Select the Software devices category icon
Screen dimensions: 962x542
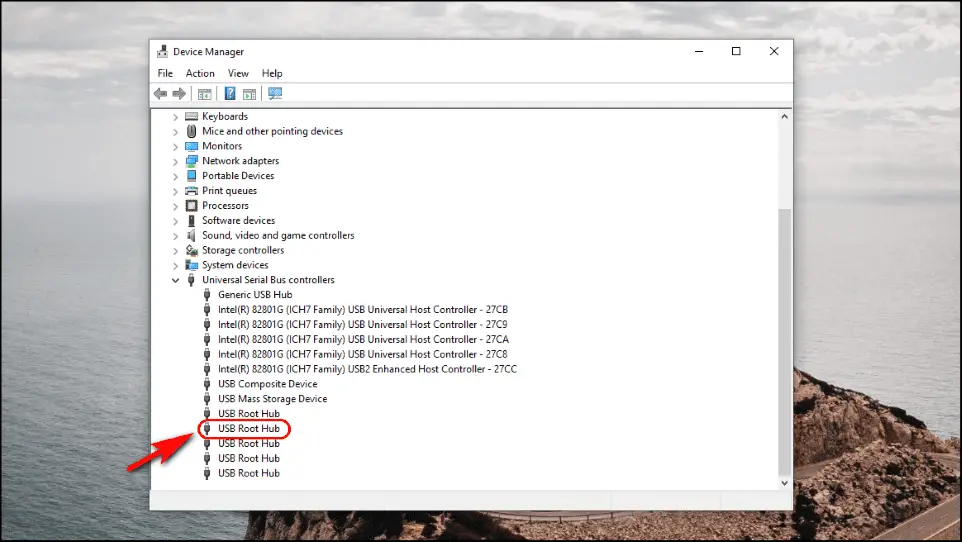coord(191,220)
